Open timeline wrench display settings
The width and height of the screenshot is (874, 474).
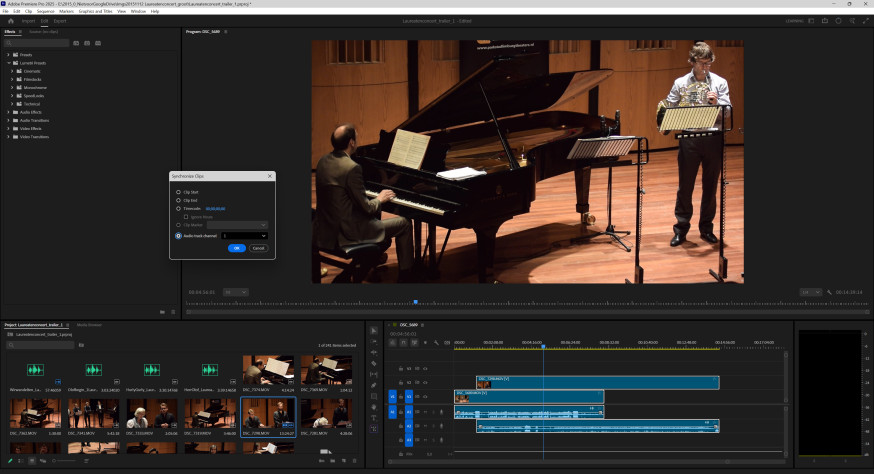coord(436,342)
